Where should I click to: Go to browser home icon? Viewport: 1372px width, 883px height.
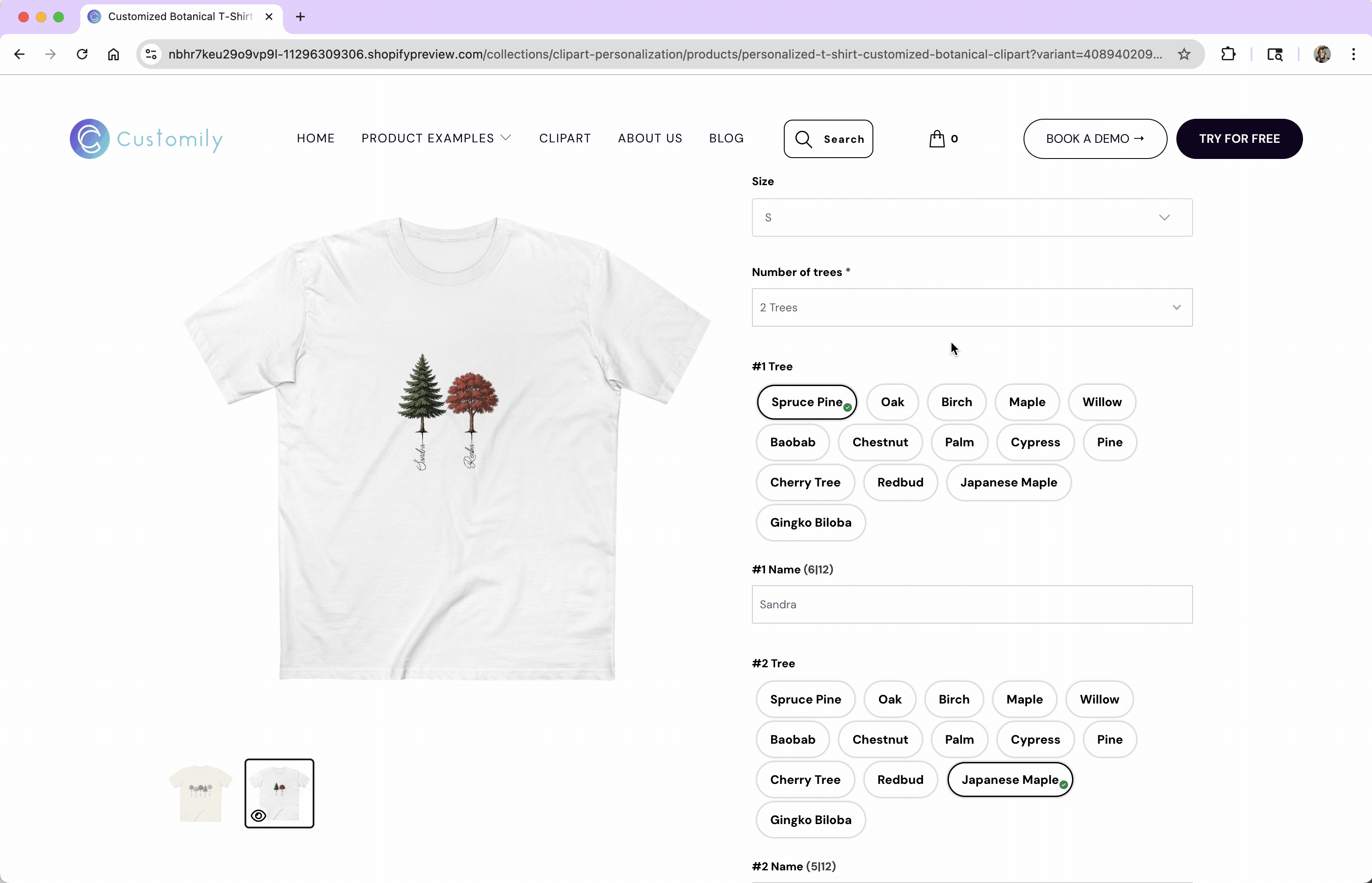coord(114,55)
